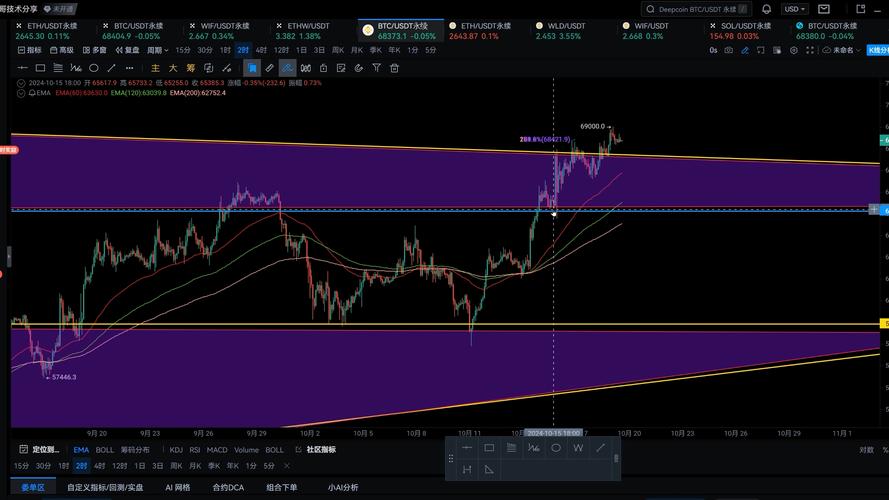
Task: Open the filter funnel tool
Action: coord(376,68)
